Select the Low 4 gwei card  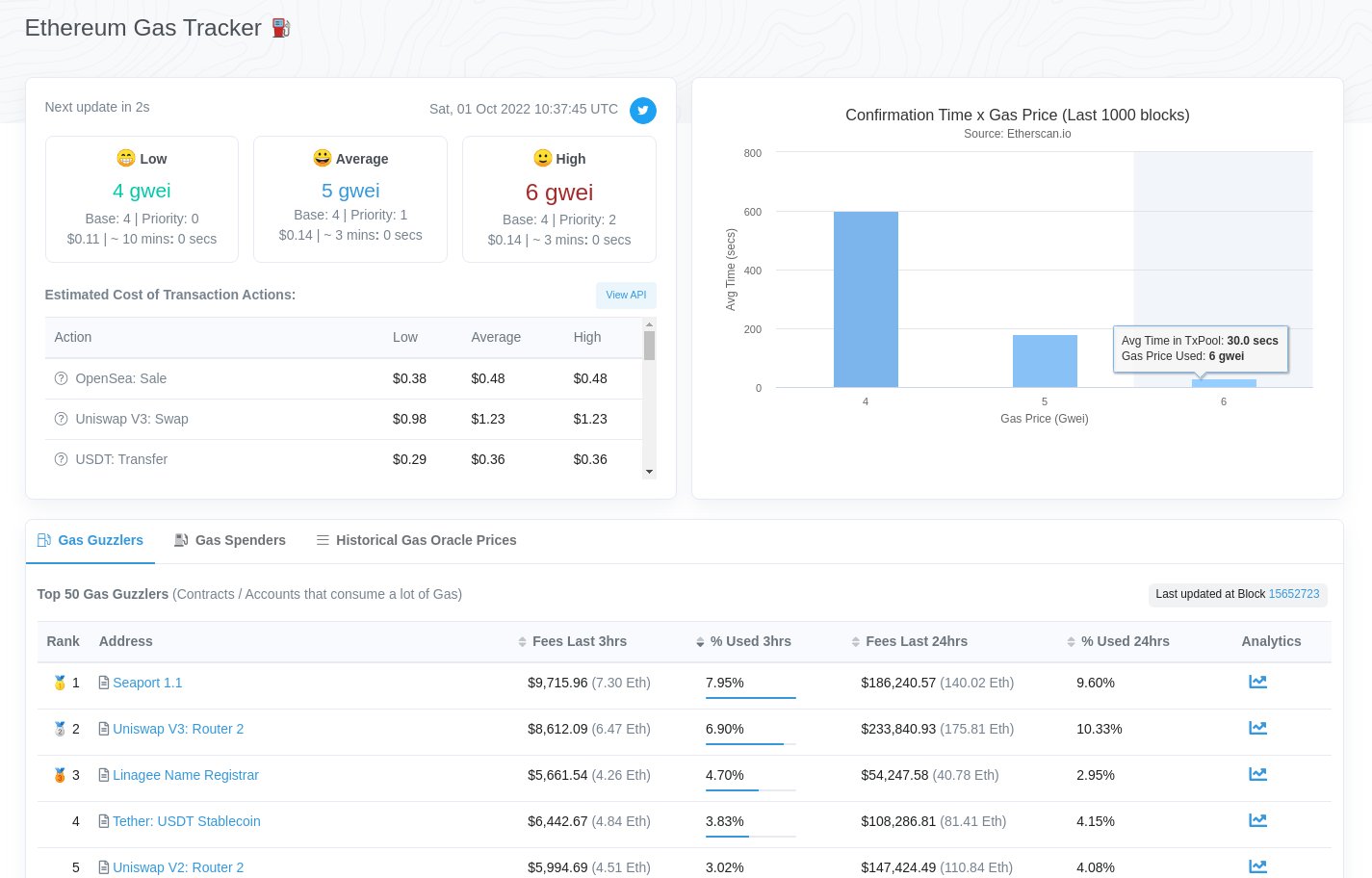pyautogui.click(x=142, y=199)
